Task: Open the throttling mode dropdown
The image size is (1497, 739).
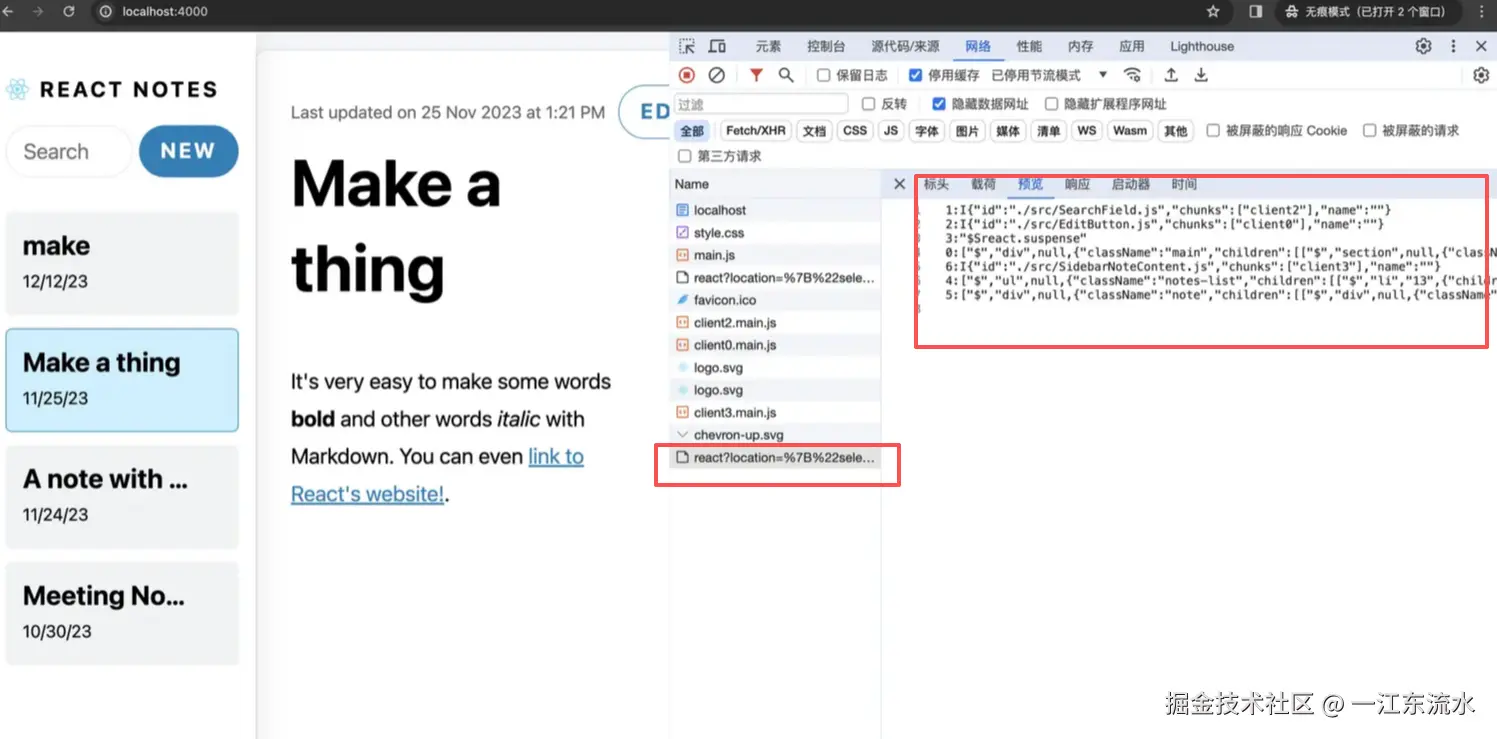Action: pyautogui.click(x=1050, y=75)
